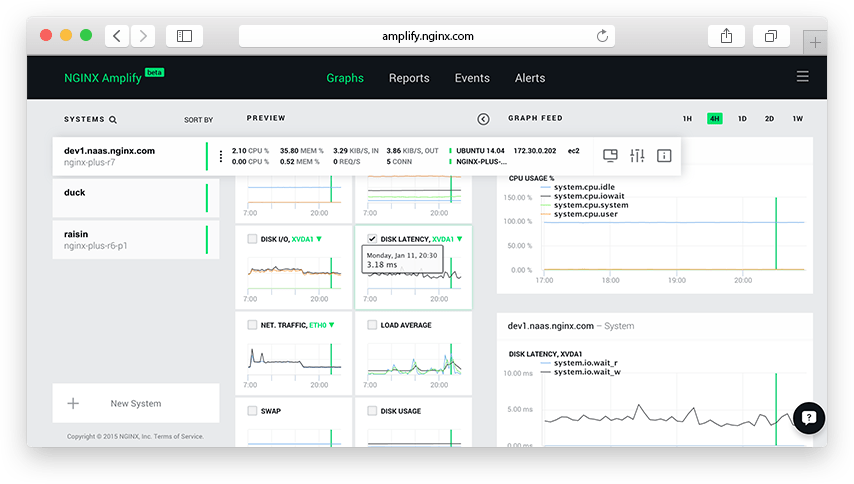Click the system.io.wait_w legend entry
This screenshot has width=854, height=484.
581,372
